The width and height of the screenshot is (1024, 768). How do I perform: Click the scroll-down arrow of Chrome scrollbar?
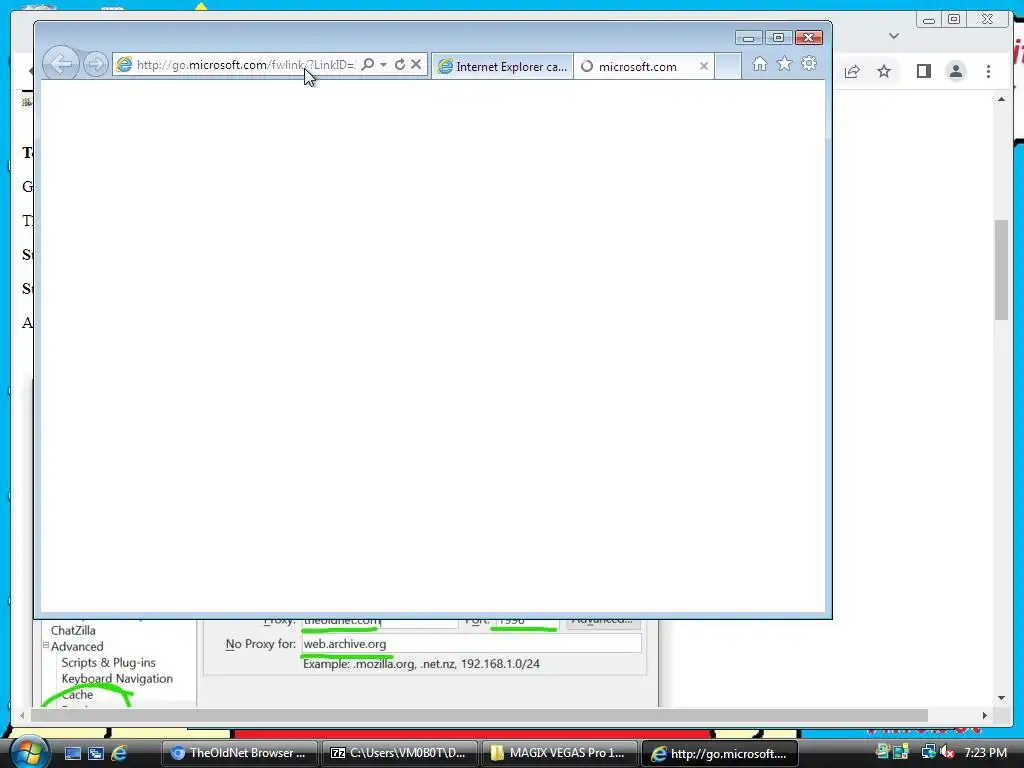tap(1001, 697)
